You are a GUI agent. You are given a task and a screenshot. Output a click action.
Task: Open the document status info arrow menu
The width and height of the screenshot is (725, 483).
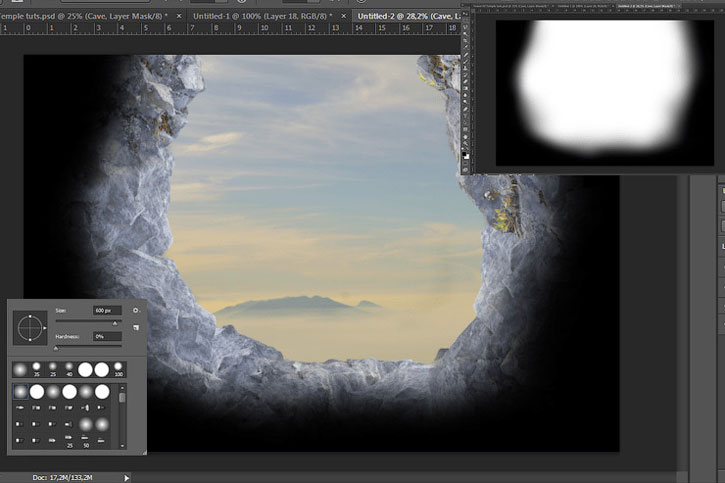[126, 478]
